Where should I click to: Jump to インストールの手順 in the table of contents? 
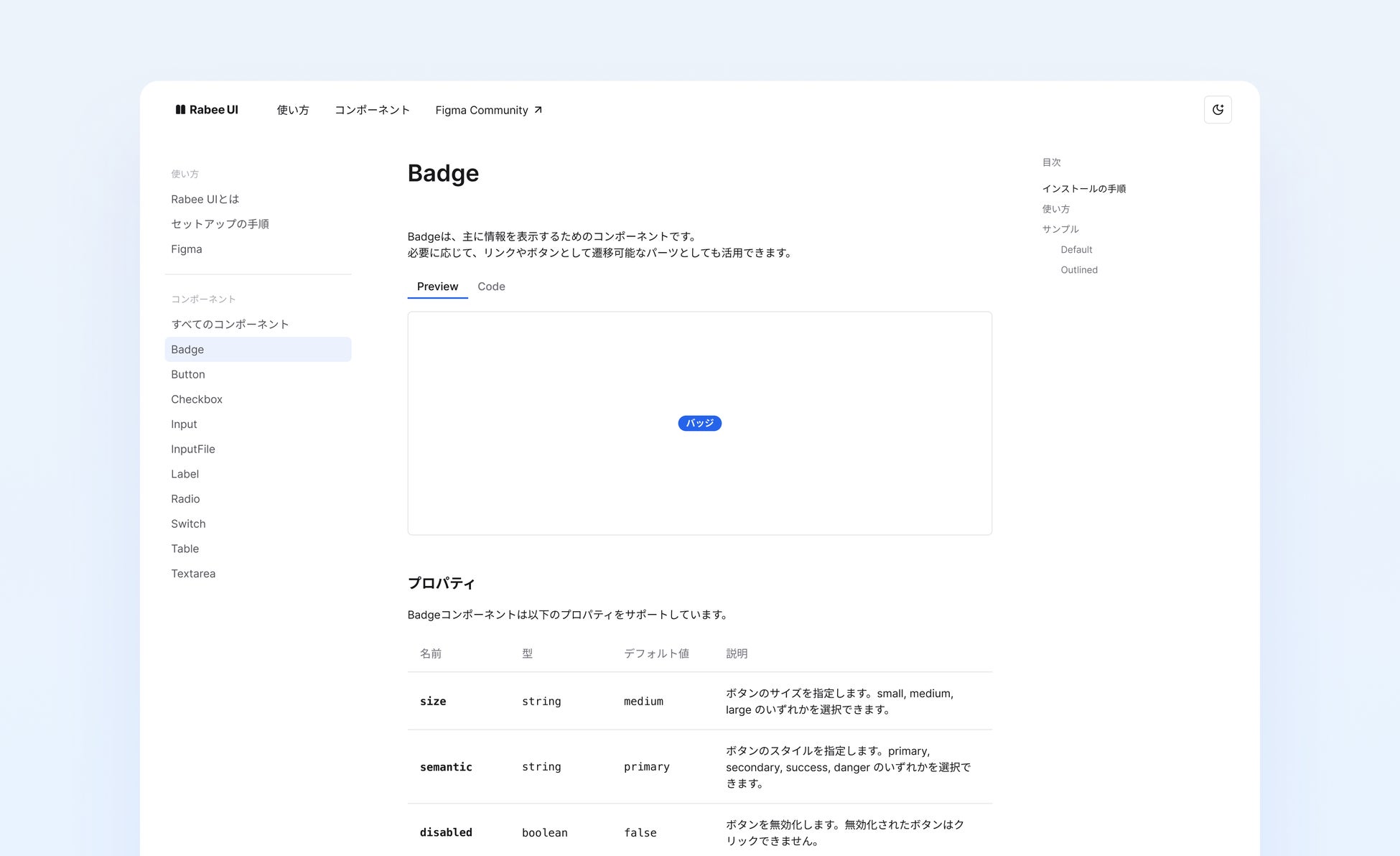point(1083,189)
